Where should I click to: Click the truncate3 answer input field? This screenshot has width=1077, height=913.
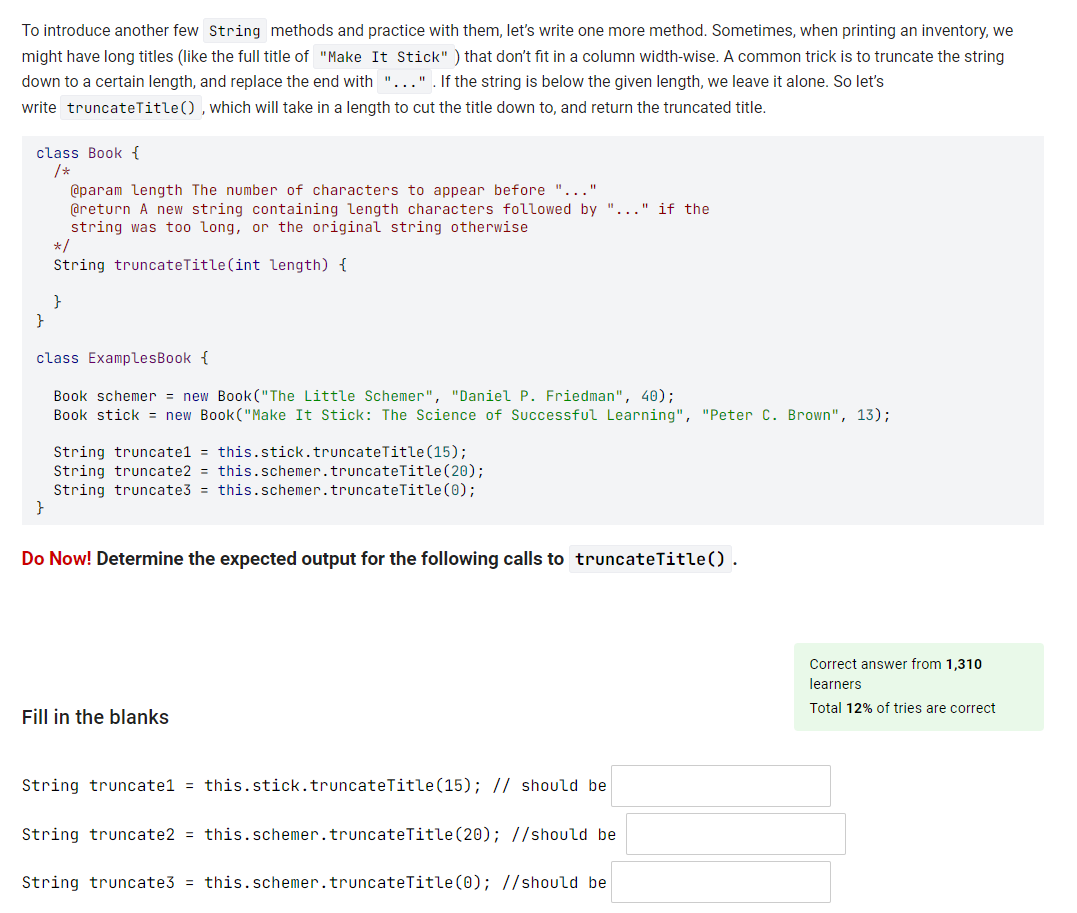(720, 881)
